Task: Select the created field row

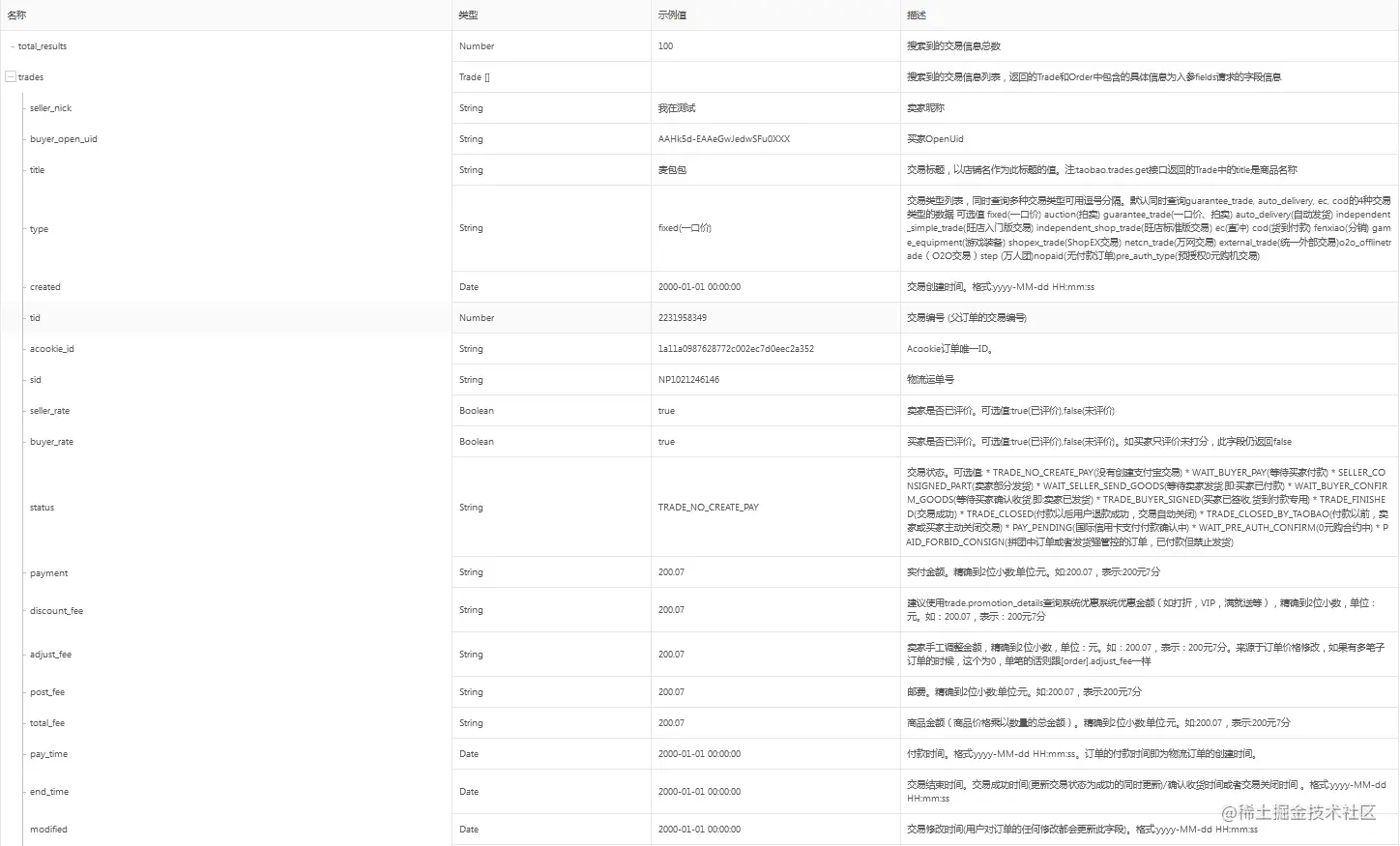Action: 44,286
